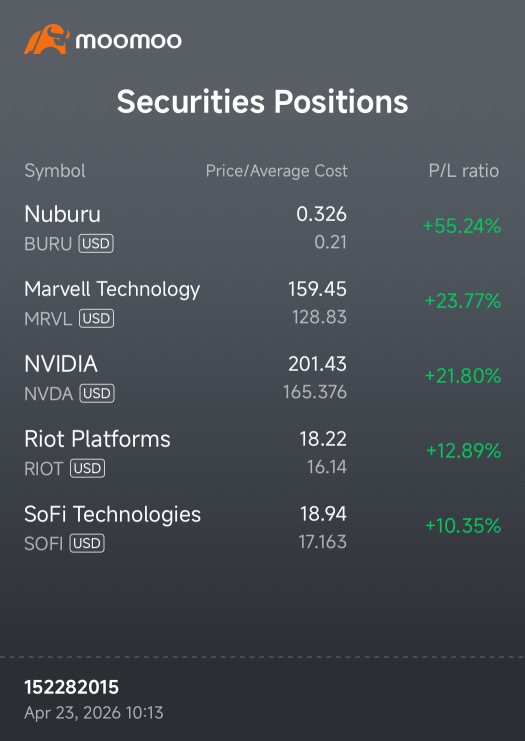Click the account number 152282015

pos(71,687)
